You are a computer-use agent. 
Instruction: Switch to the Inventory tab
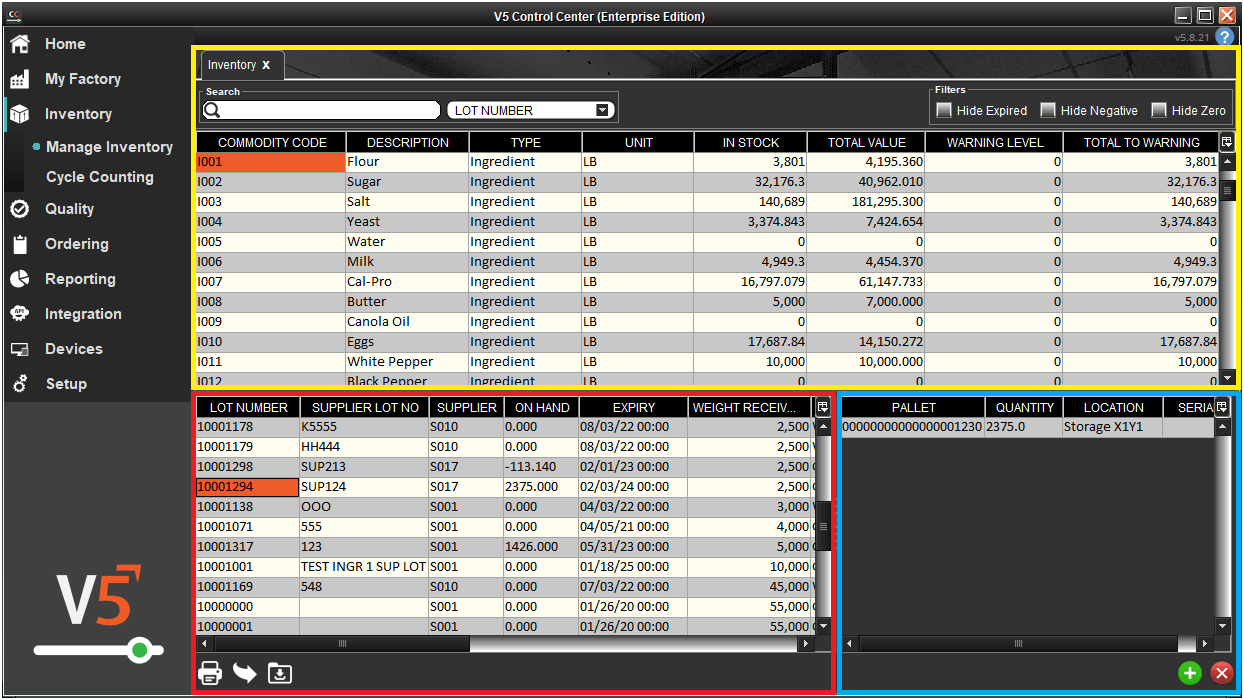pos(234,64)
